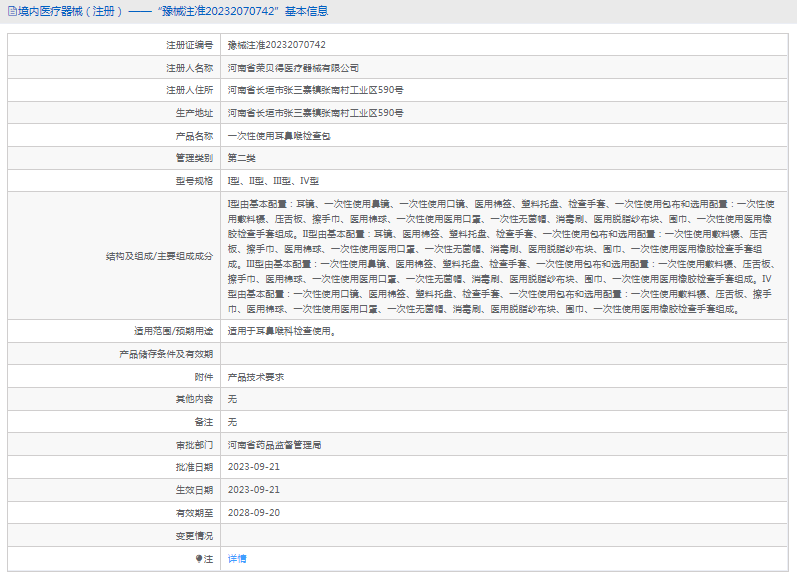The width and height of the screenshot is (797, 579).
Task: Click the 附件 label
Action: pos(203,377)
